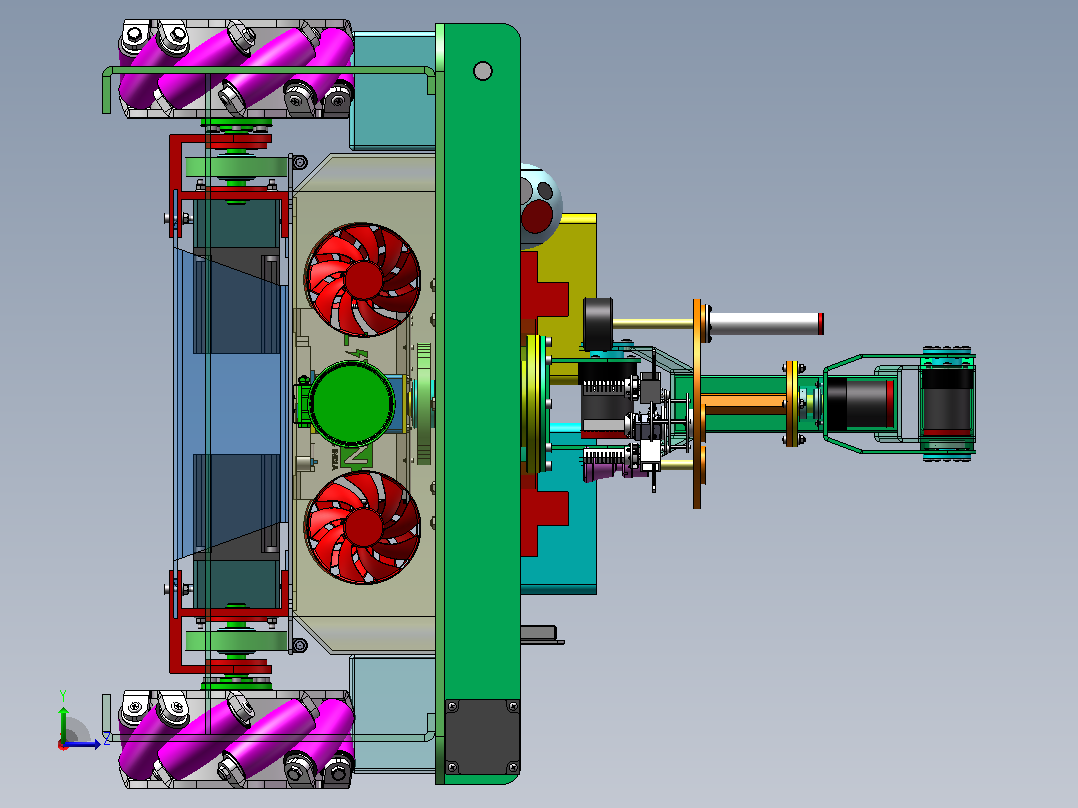The width and height of the screenshot is (1078, 808).
Task: Select the dark gray square plate with four screws
Action: (x=482, y=737)
